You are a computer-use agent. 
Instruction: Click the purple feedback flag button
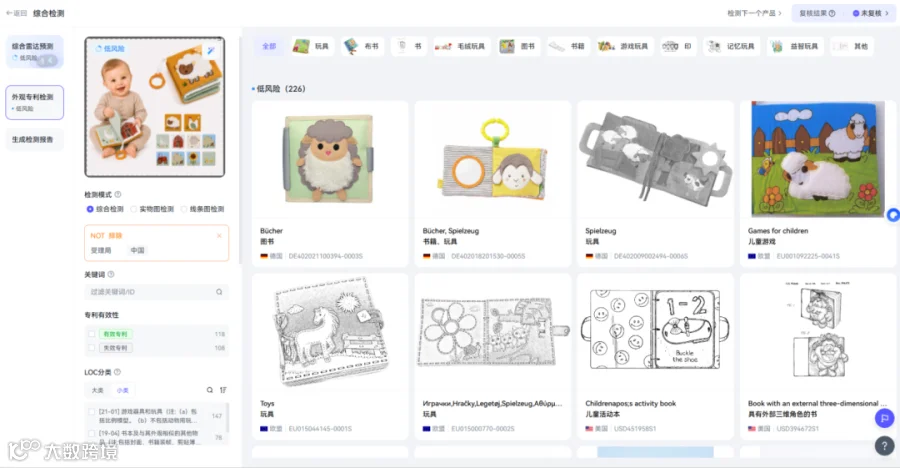point(885,418)
